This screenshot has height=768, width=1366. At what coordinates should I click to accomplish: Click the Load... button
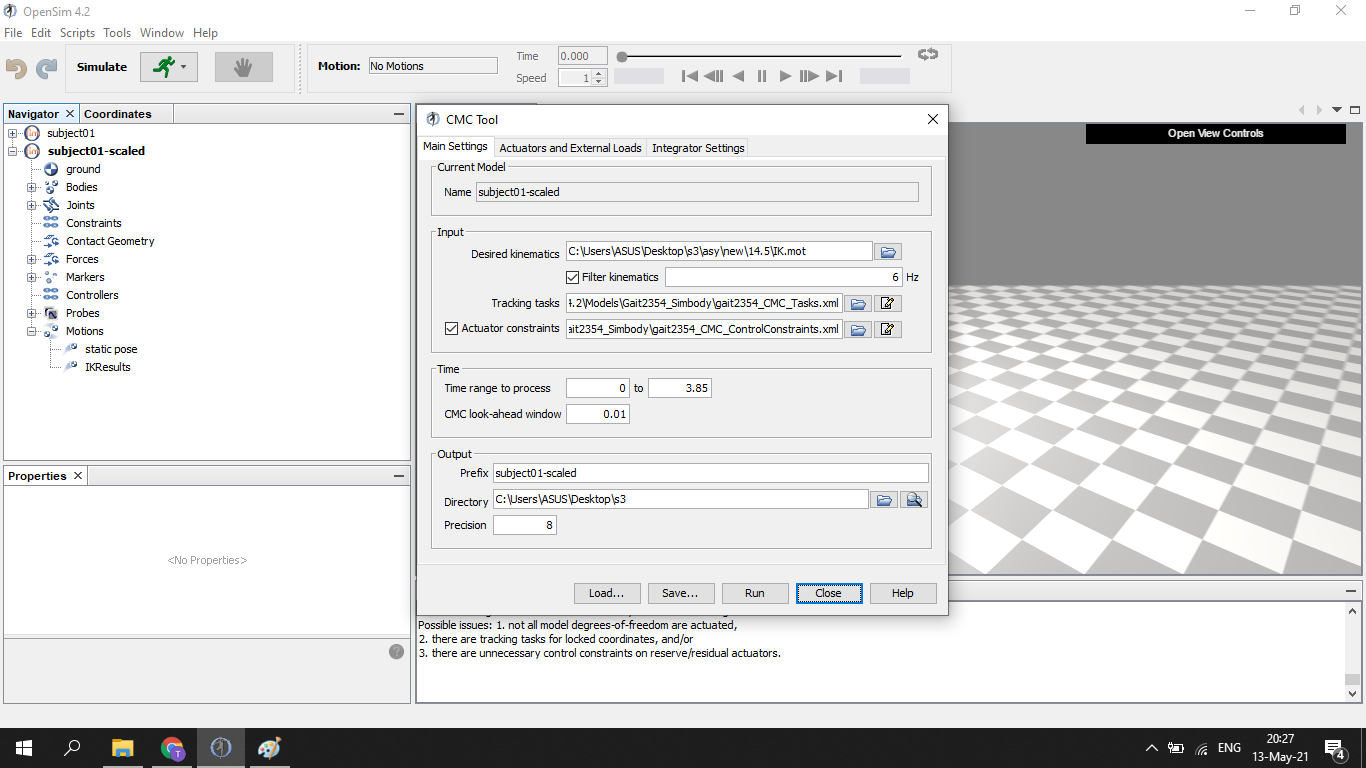pyautogui.click(x=607, y=593)
